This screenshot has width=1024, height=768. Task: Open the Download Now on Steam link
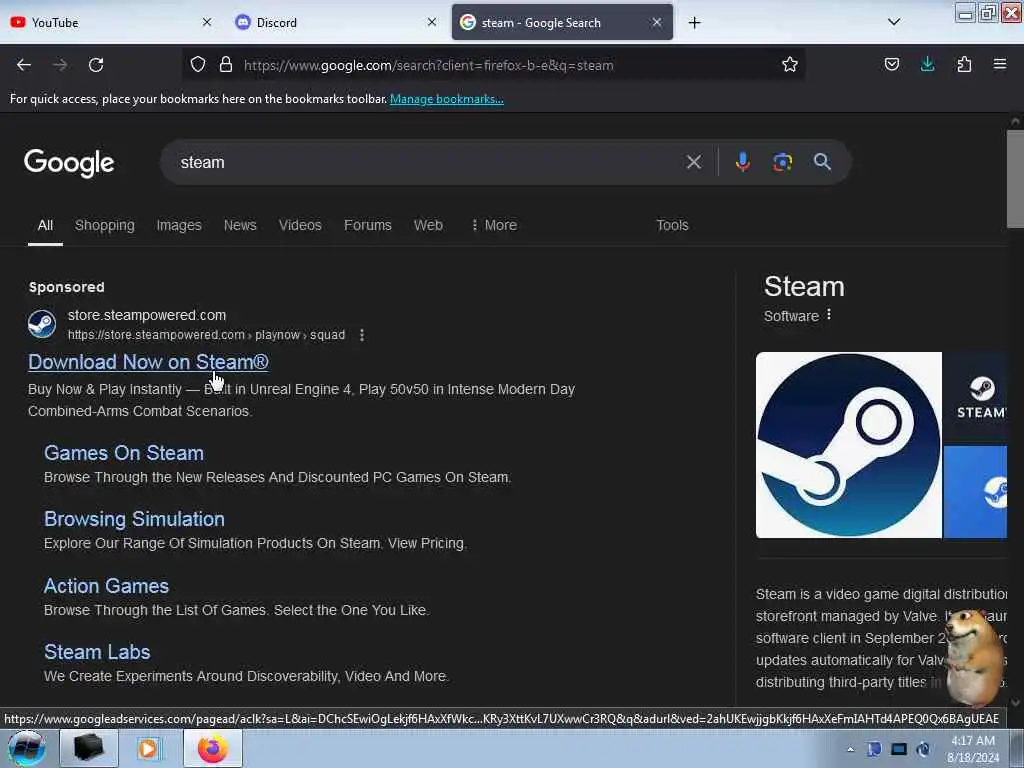coord(148,362)
